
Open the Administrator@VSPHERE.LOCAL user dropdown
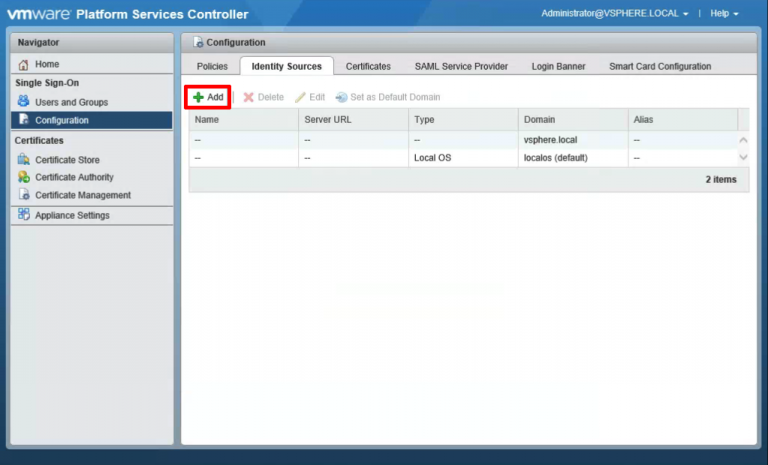pyautogui.click(x=614, y=14)
